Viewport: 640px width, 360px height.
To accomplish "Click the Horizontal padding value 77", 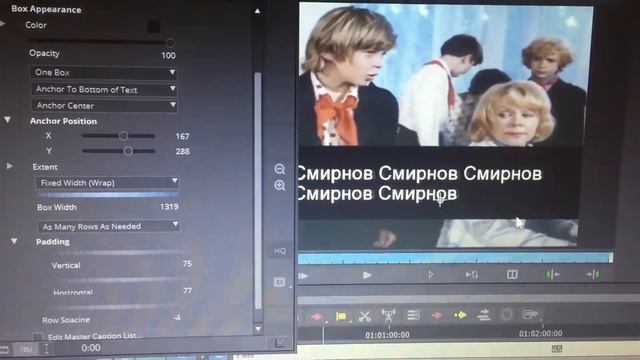I will pos(187,291).
